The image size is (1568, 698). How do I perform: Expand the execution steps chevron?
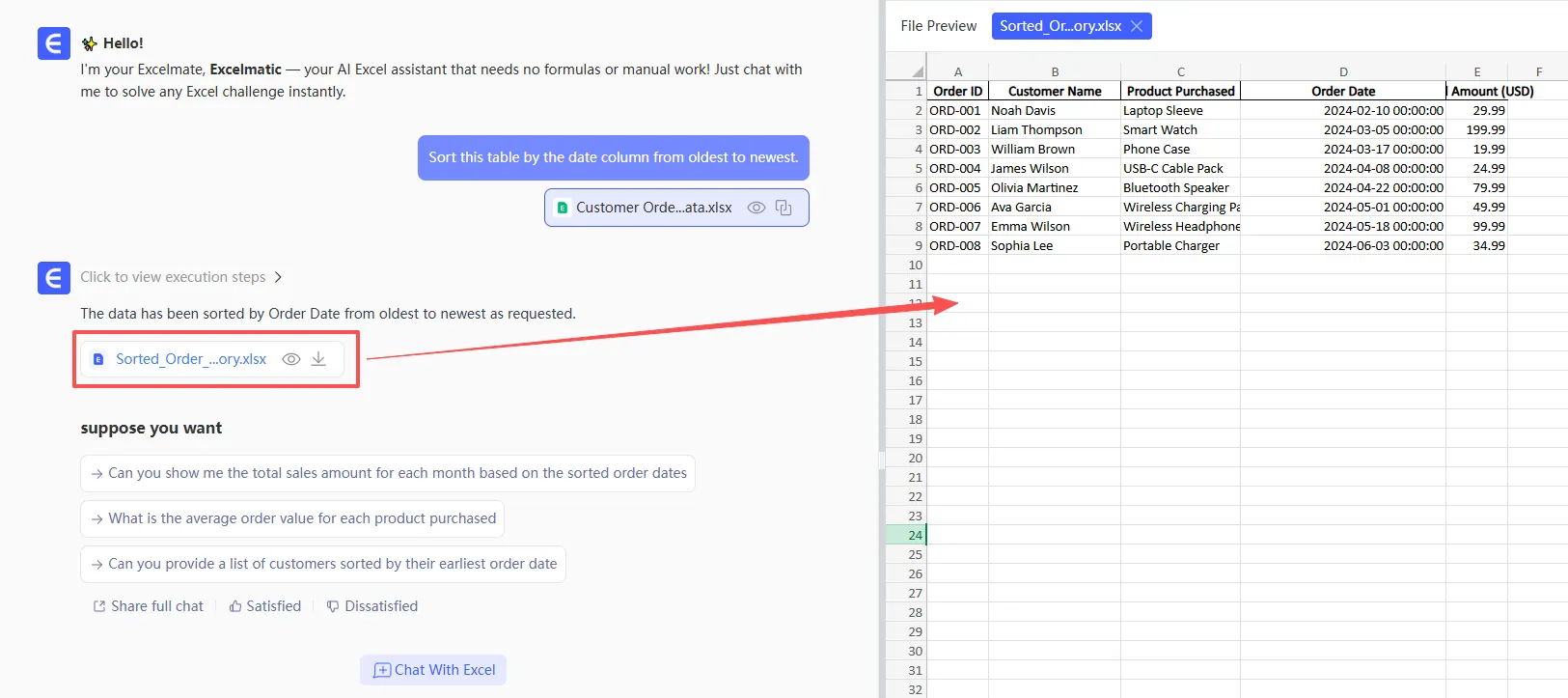(278, 277)
